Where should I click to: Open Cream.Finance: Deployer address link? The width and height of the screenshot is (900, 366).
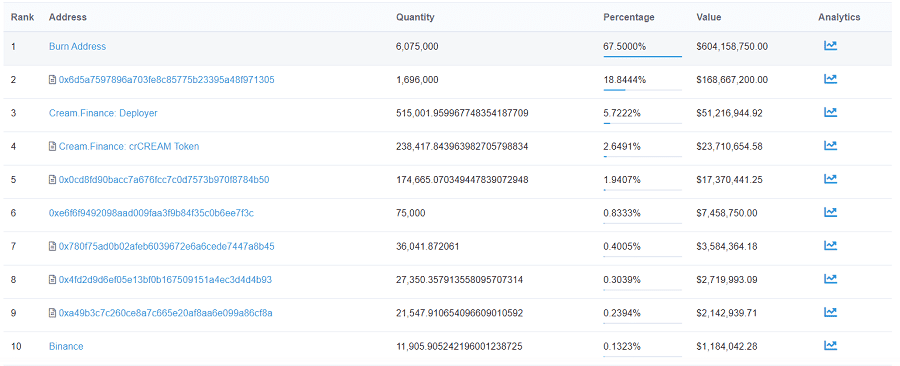[x=103, y=113]
